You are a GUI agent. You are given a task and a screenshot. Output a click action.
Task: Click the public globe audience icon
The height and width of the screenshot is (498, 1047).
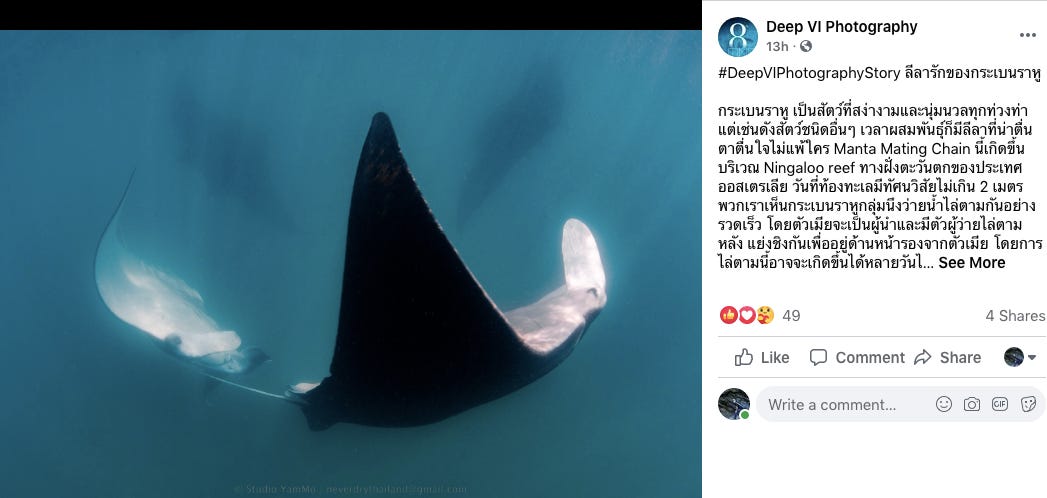pos(806,46)
